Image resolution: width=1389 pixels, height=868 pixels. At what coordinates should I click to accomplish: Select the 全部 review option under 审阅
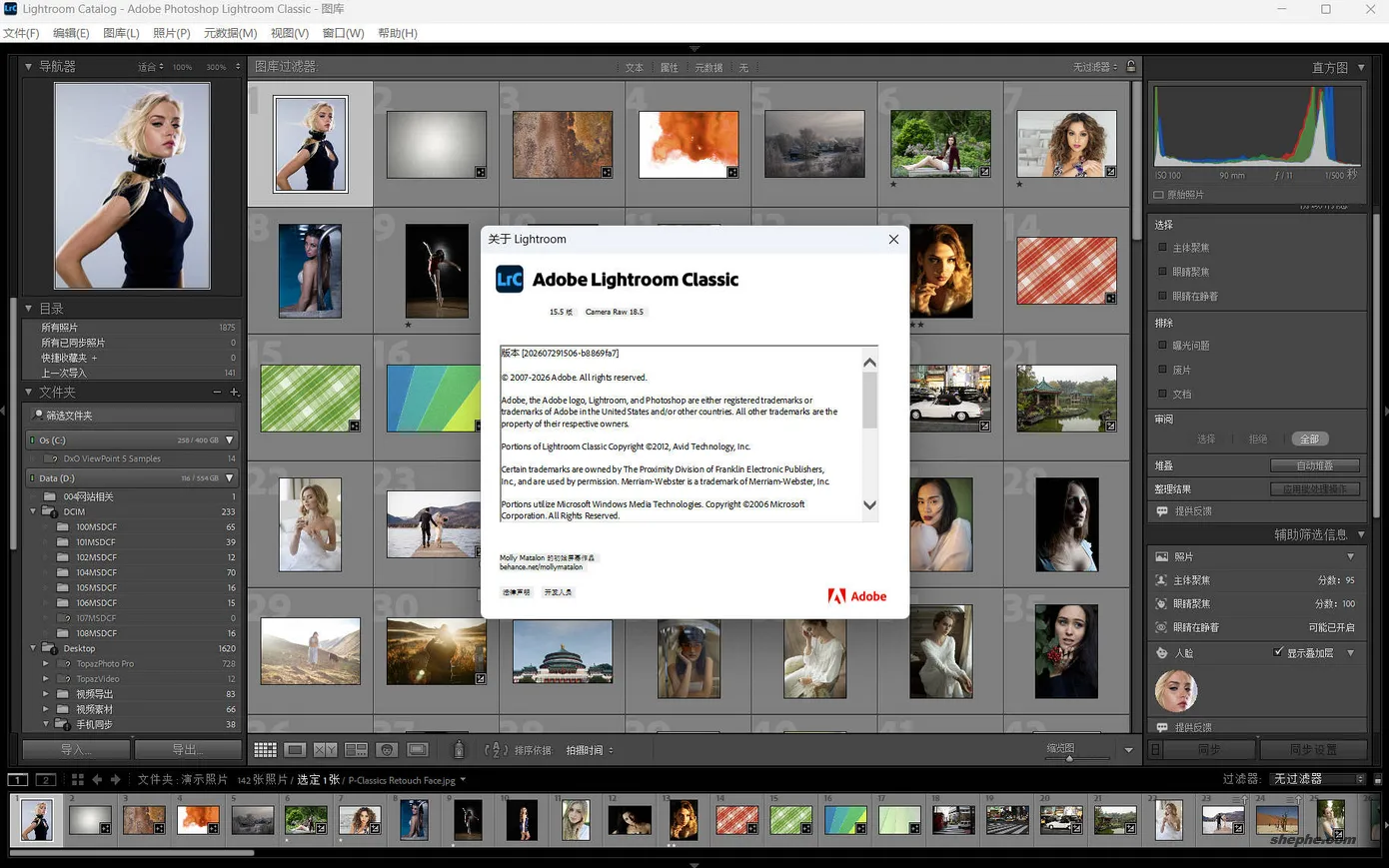pos(1309,439)
